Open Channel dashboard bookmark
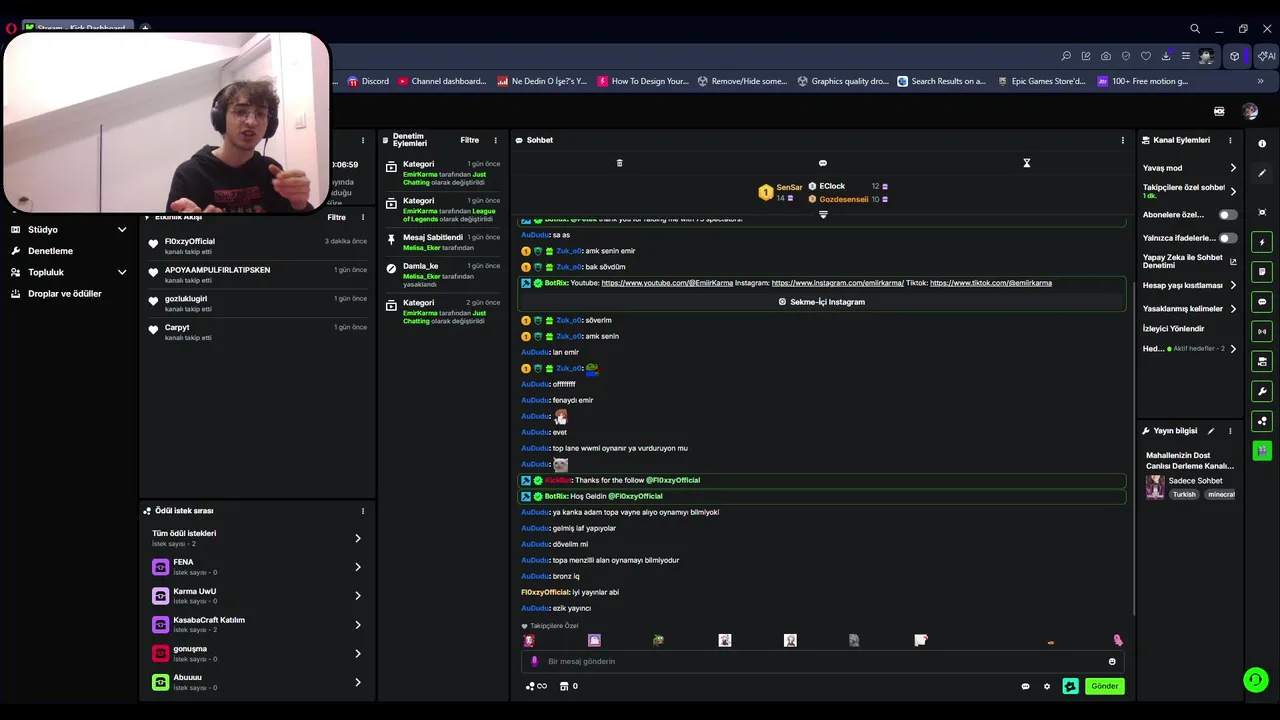 click(442, 81)
